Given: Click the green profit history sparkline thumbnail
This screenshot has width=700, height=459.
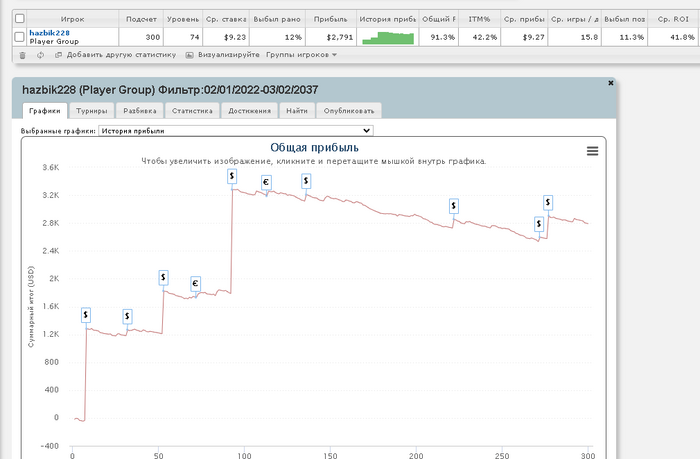Looking at the screenshot, I should [x=388, y=38].
